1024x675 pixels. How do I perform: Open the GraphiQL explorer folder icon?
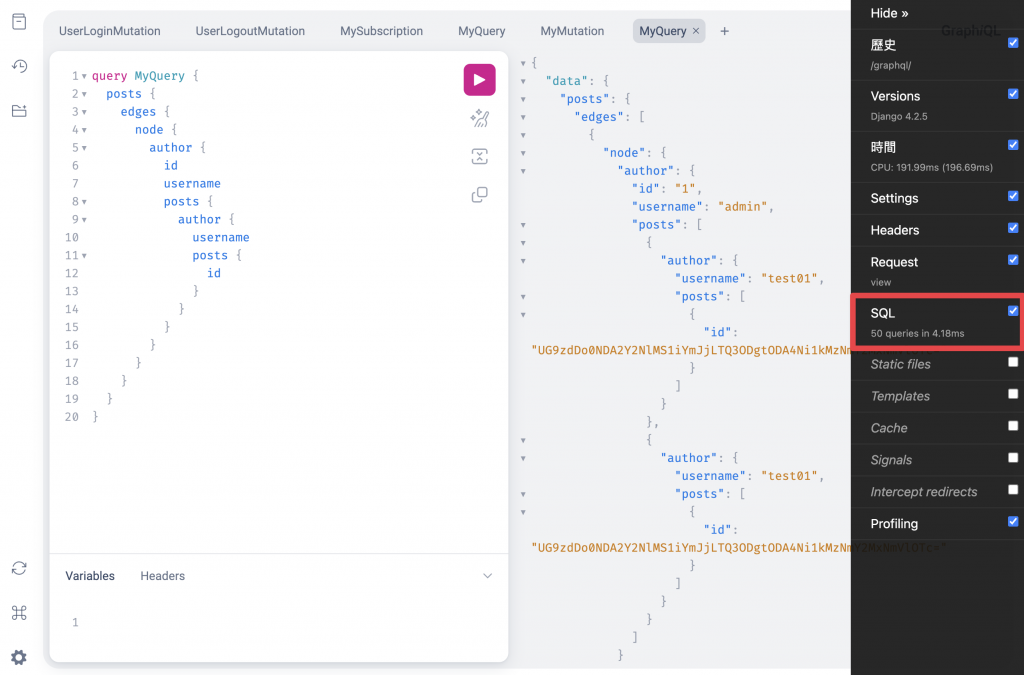pyautogui.click(x=19, y=110)
